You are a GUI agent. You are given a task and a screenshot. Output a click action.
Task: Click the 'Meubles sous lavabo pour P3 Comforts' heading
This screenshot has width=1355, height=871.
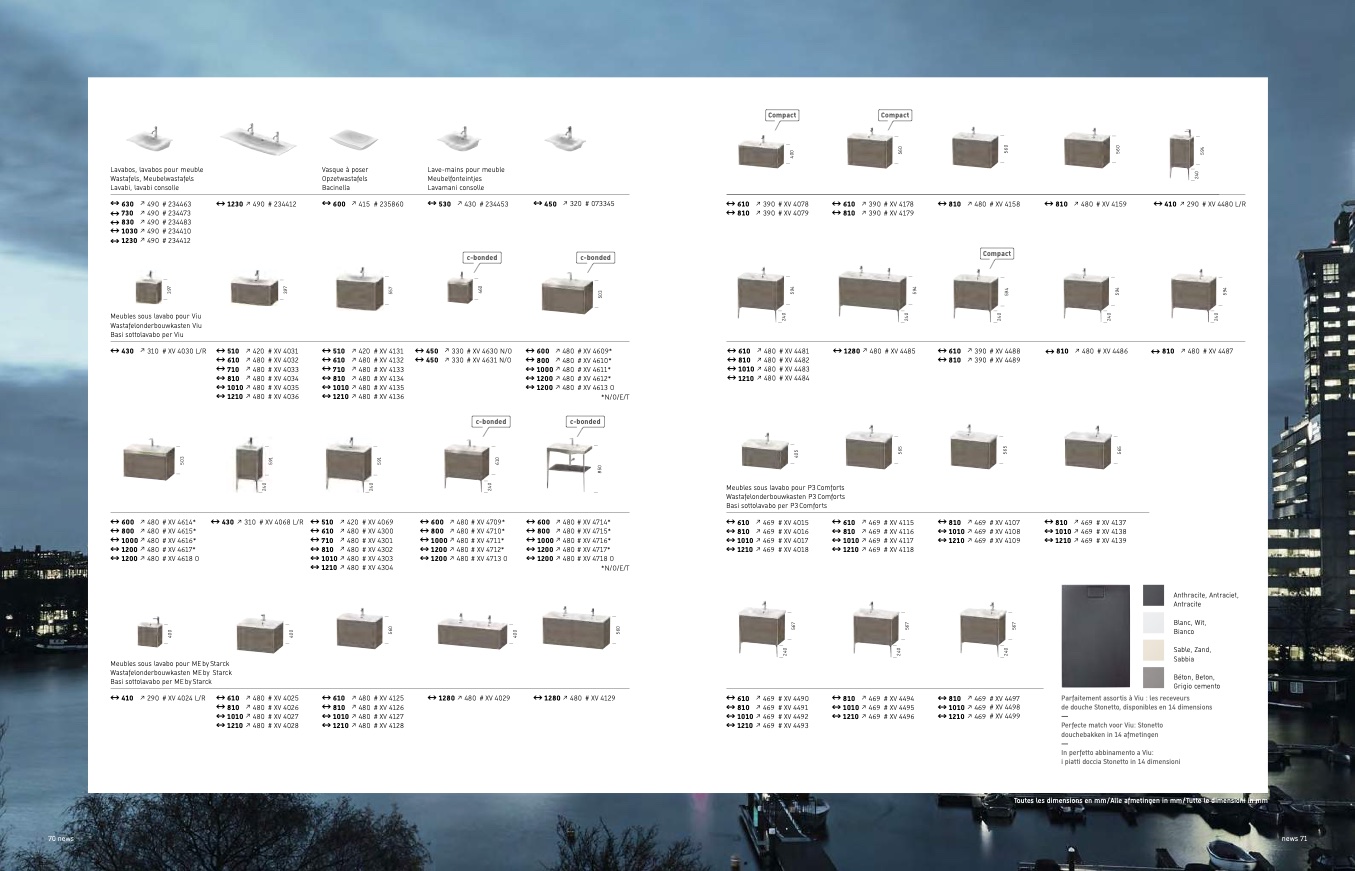click(785, 487)
